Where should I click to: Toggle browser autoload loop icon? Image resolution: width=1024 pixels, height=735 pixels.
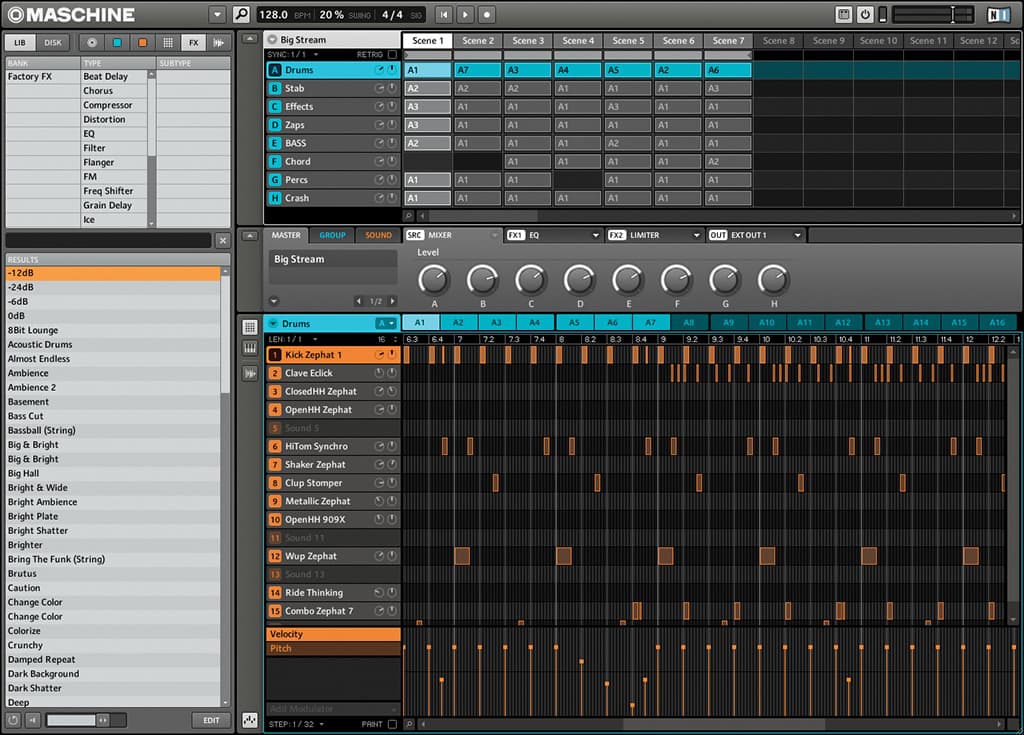pos(13,720)
